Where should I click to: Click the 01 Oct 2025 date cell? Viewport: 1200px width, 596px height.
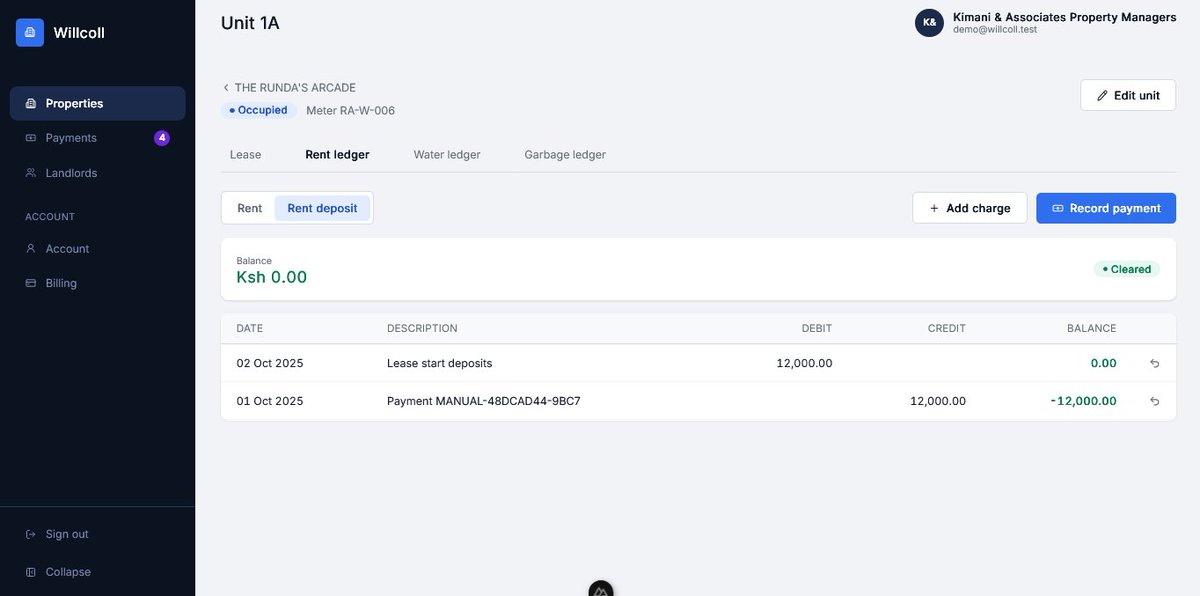[270, 401]
